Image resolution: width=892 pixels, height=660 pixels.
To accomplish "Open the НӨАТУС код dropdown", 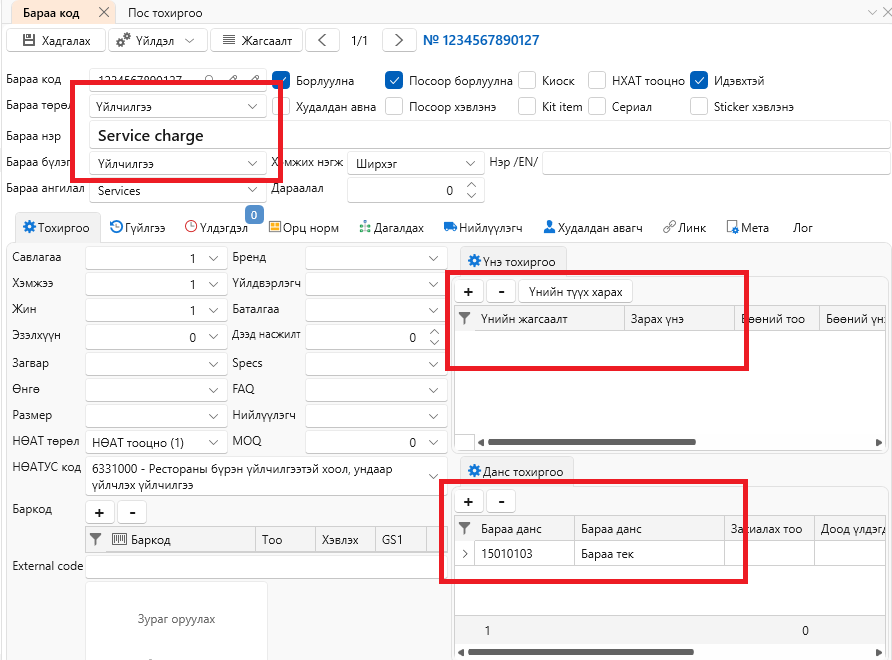I will coord(433,476).
